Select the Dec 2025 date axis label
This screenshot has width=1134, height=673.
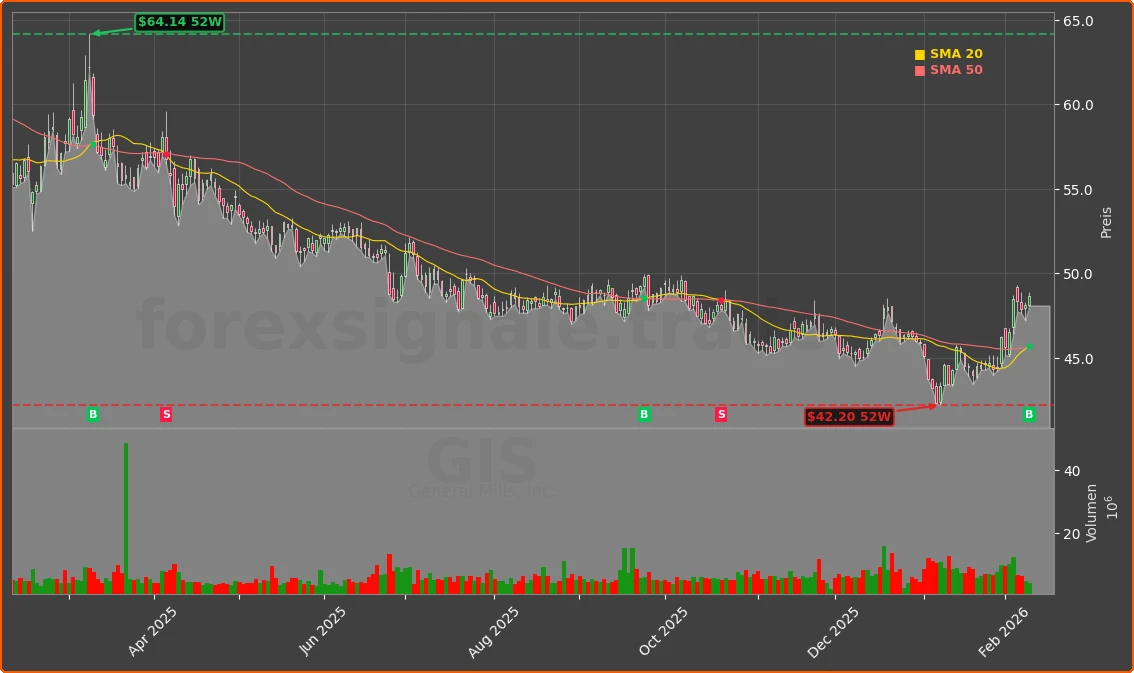tap(832, 631)
